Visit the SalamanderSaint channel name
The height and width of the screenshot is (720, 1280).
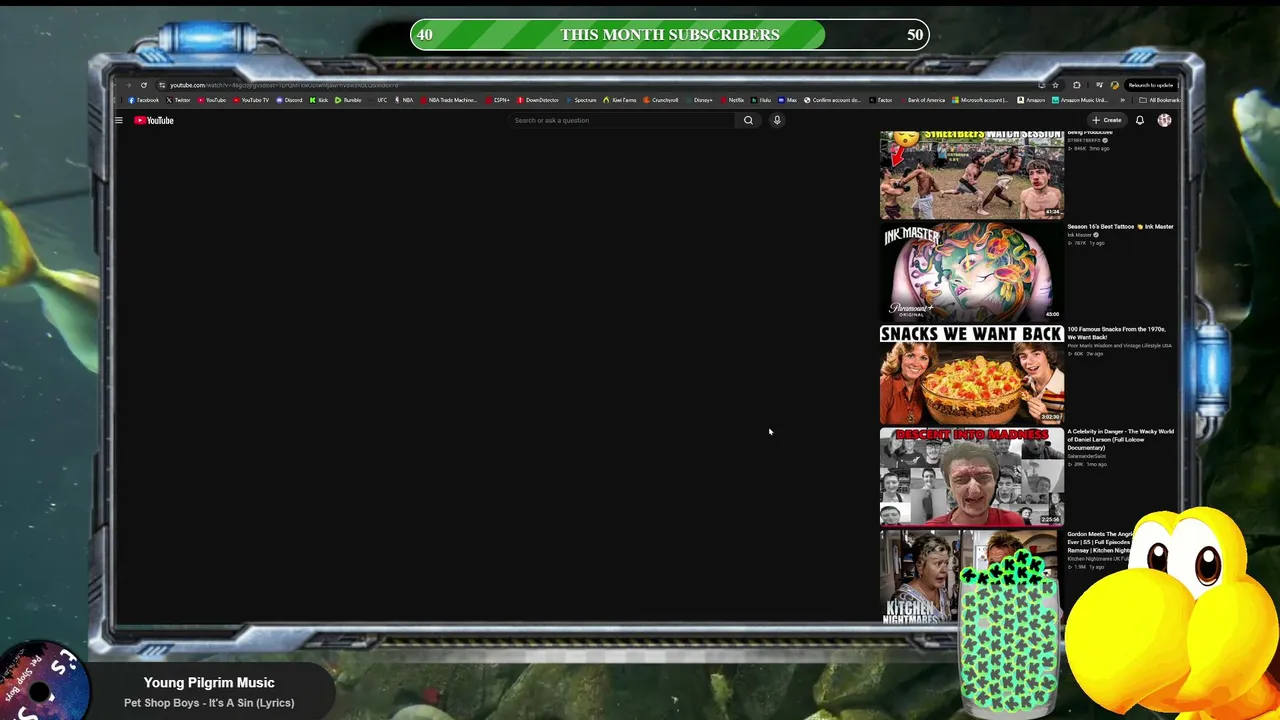tap(1086, 456)
